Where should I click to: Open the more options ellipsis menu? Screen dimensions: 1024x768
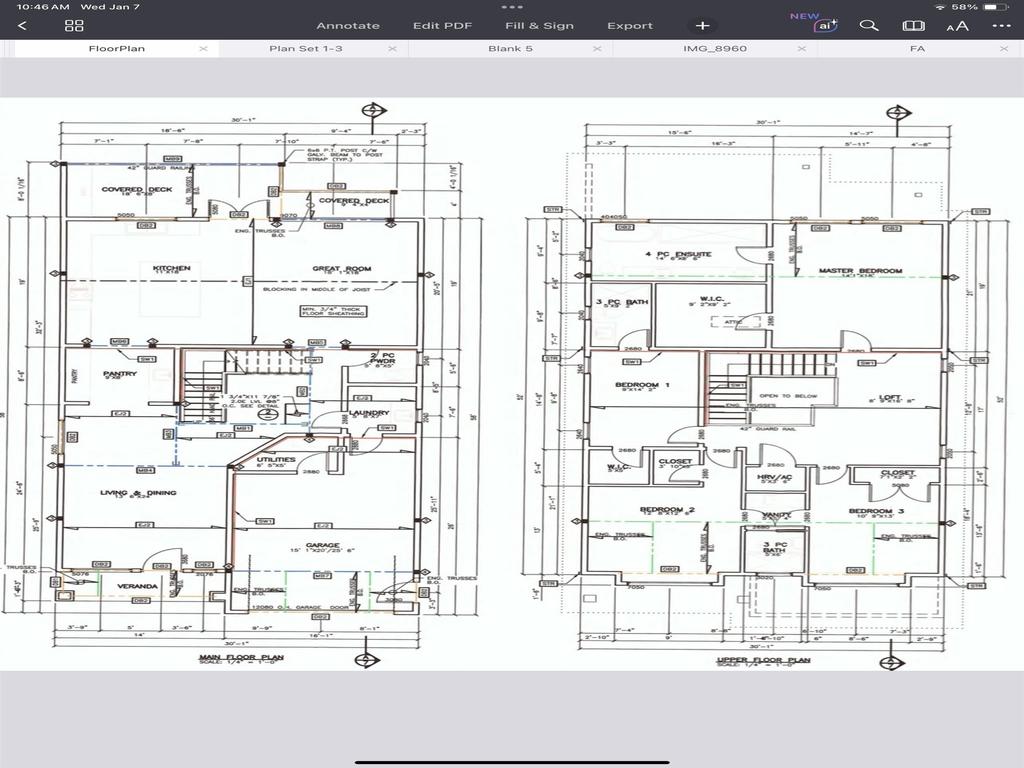[1001, 25]
